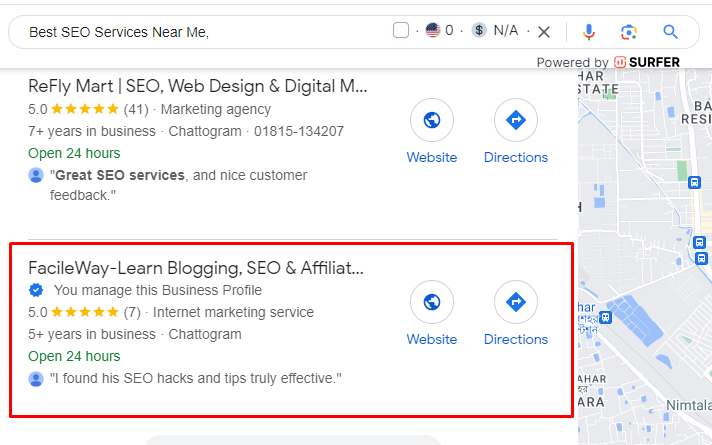Tick the Surfer checkbox in search bar
This screenshot has width=712, height=445.
(400, 30)
